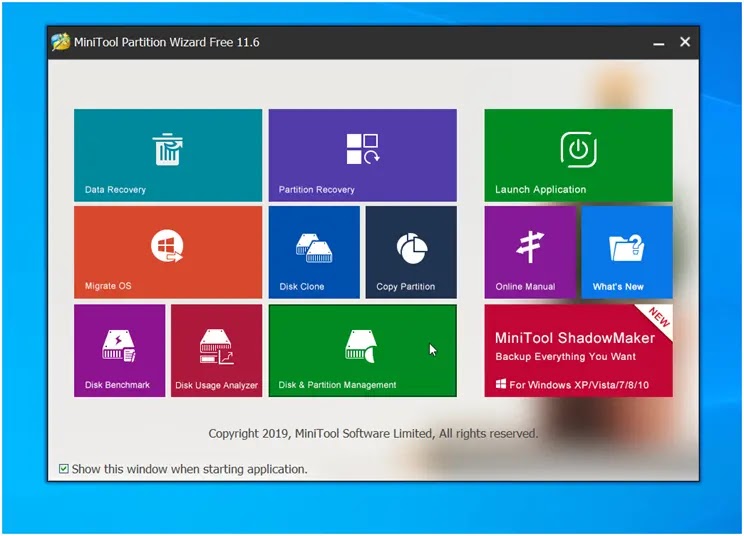The image size is (744, 536).
Task: Click the Launch Application label
Action: (540, 189)
